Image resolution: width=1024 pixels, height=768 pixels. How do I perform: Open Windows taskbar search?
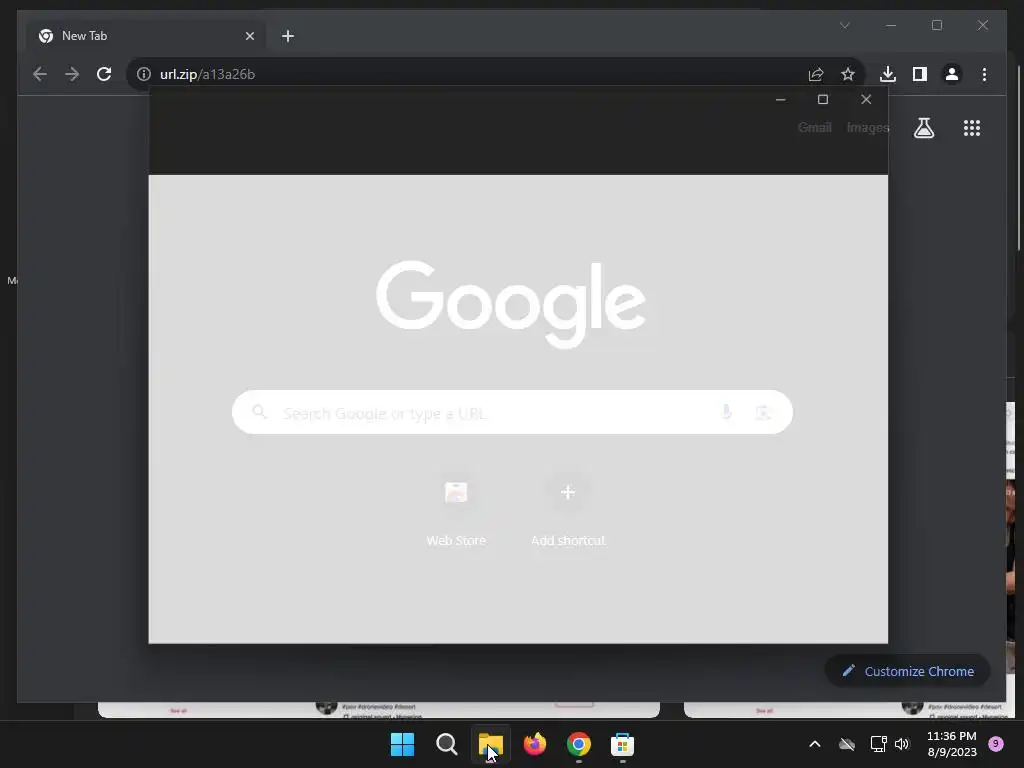tap(447, 744)
